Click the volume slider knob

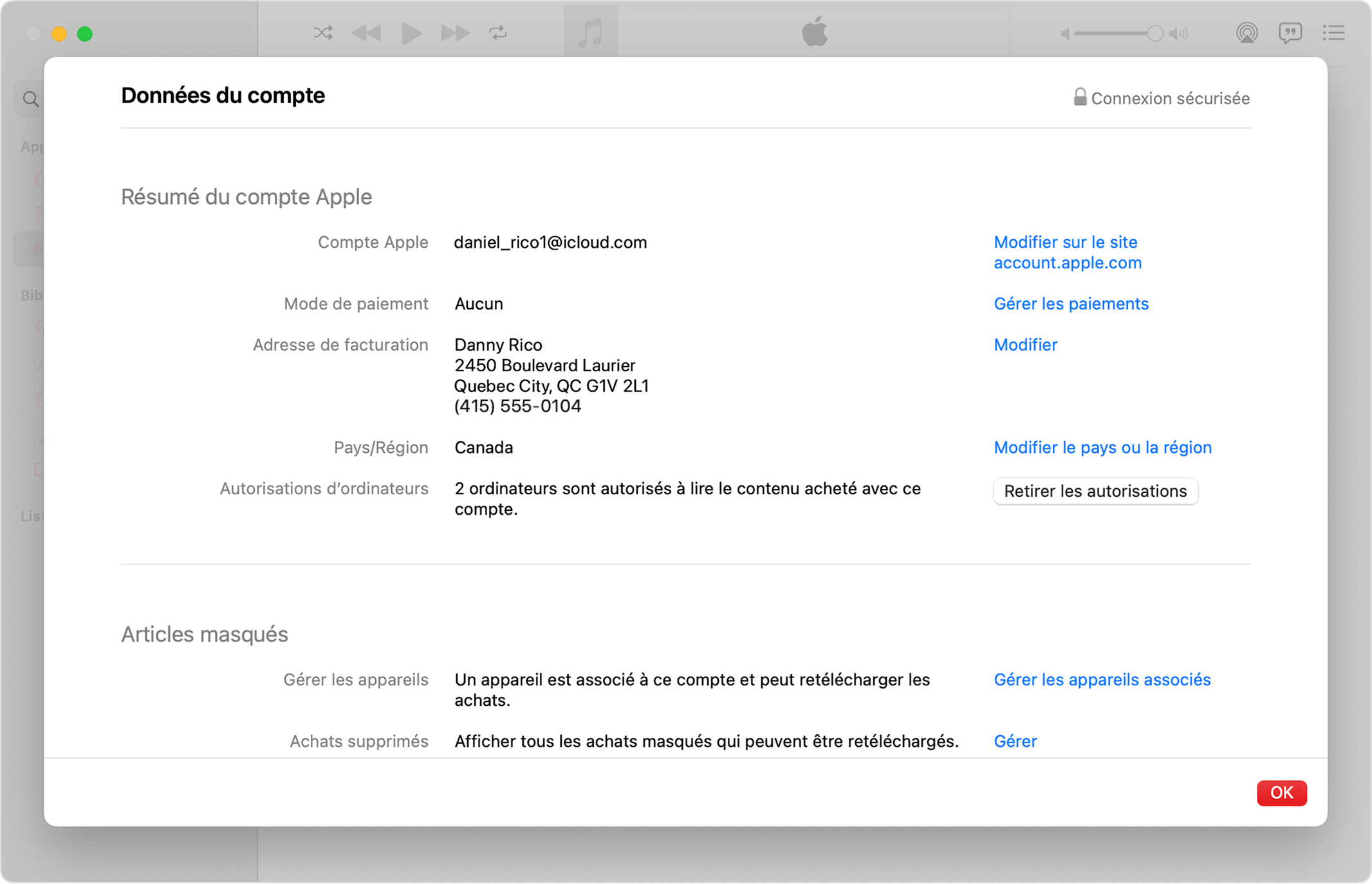(x=1155, y=33)
